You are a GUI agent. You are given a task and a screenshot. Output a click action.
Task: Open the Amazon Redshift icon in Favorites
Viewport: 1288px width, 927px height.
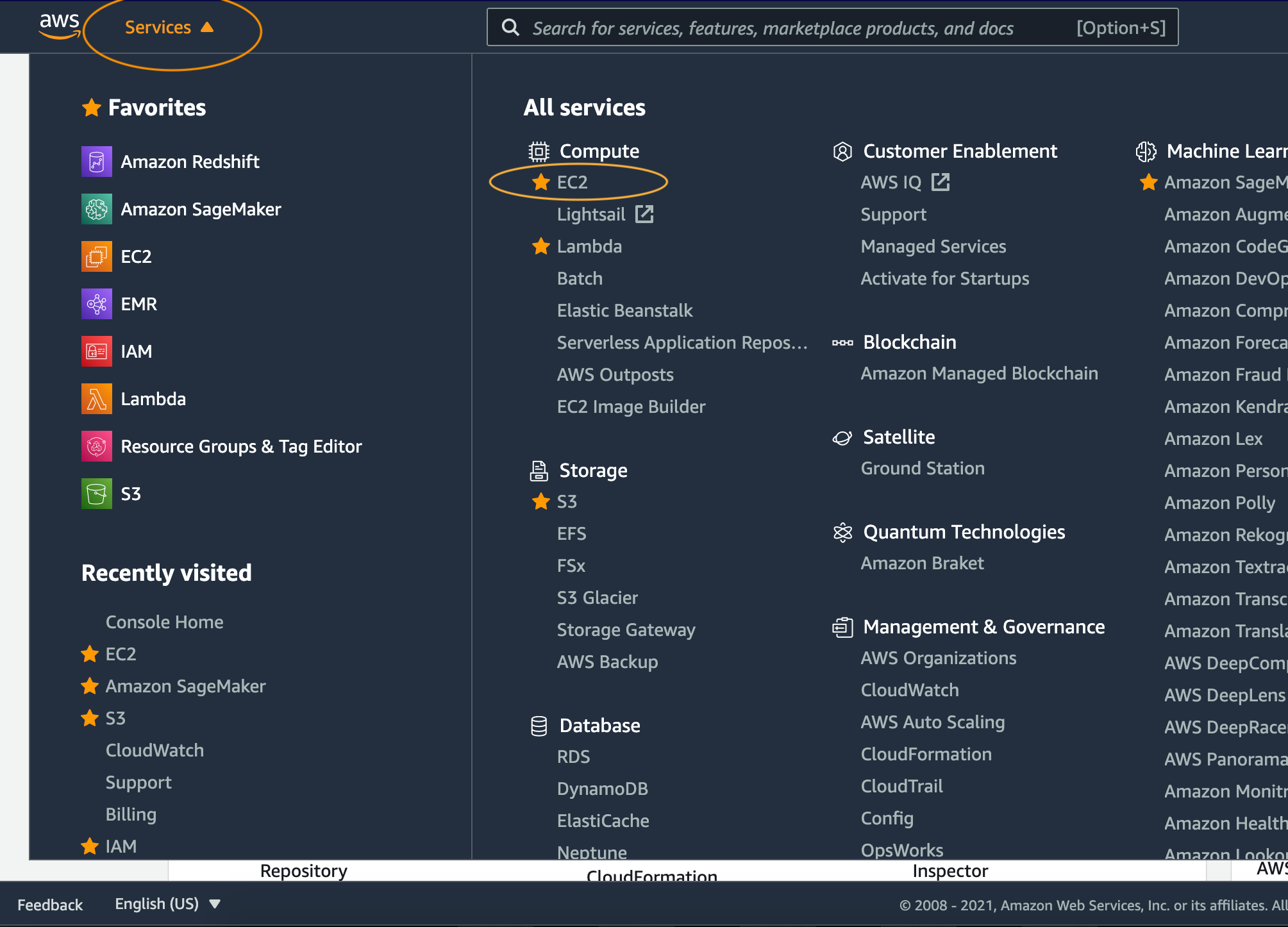97,162
